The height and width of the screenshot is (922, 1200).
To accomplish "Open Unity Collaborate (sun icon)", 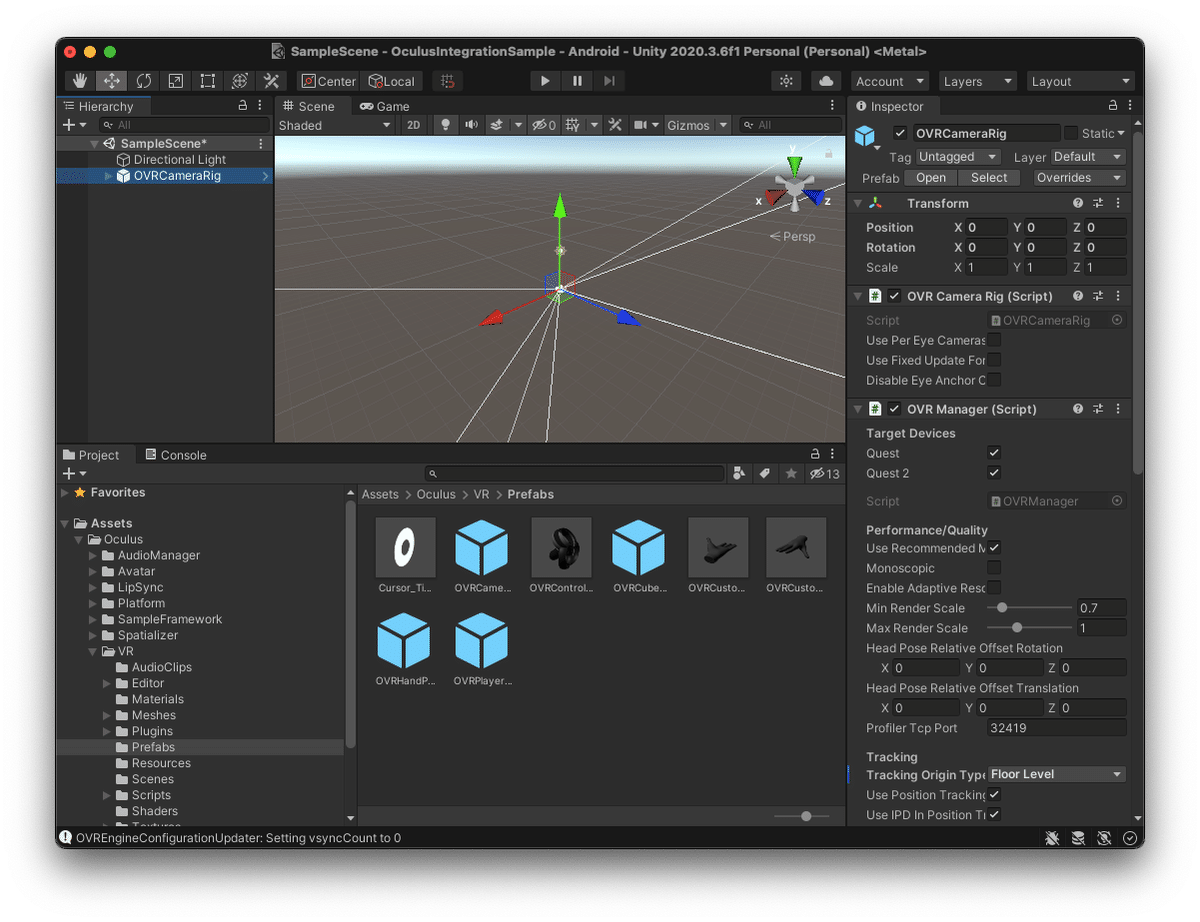I will 787,81.
